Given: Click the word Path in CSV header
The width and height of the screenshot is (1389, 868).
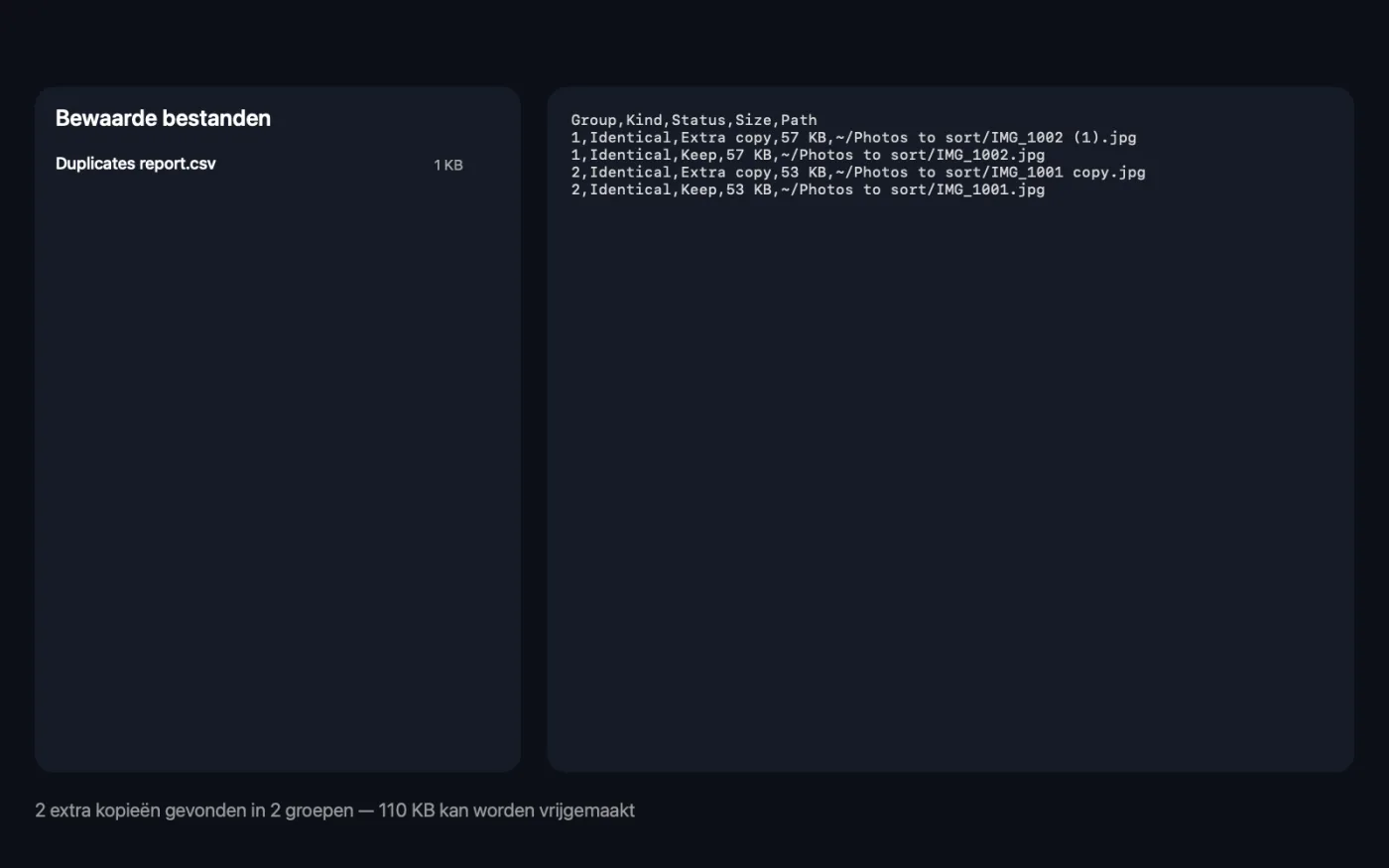Looking at the screenshot, I should (x=799, y=120).
